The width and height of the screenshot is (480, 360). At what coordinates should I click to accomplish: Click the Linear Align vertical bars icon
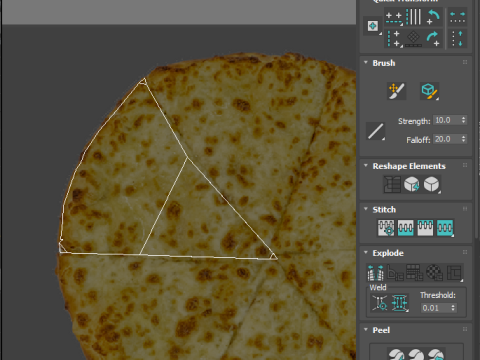[414, 17]
